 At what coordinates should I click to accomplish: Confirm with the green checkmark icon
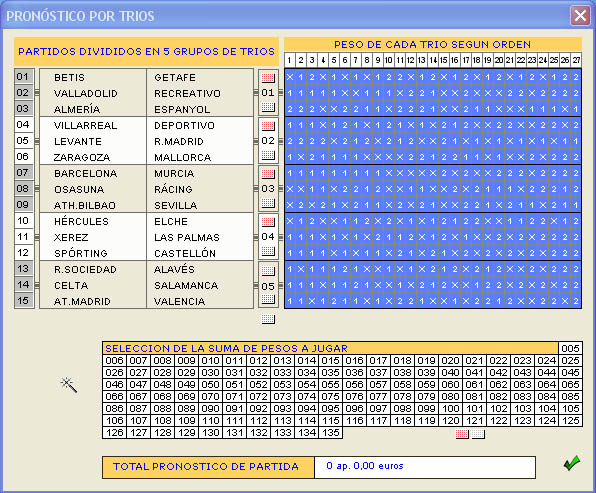[572, 463]
